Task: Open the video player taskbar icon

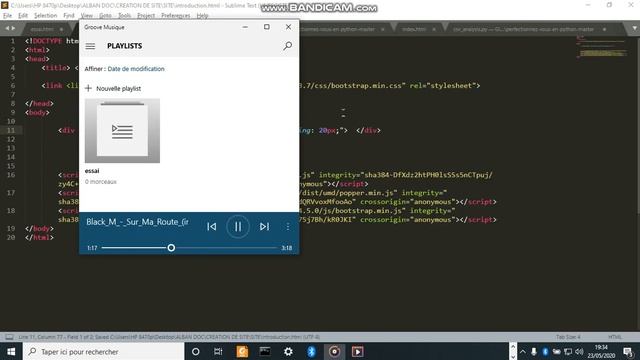Action: click(x=358, y=351)
